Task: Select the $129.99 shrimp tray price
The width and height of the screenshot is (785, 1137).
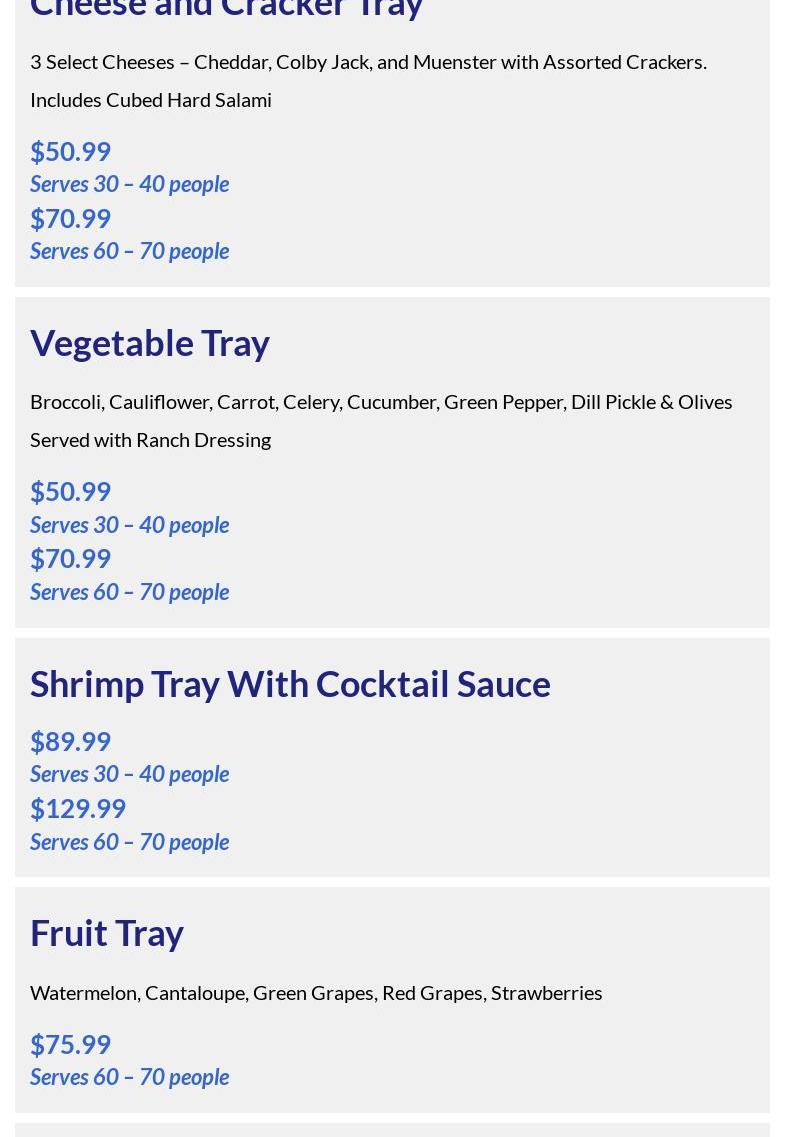Action: pyautogui.click(x=78, y=808)
